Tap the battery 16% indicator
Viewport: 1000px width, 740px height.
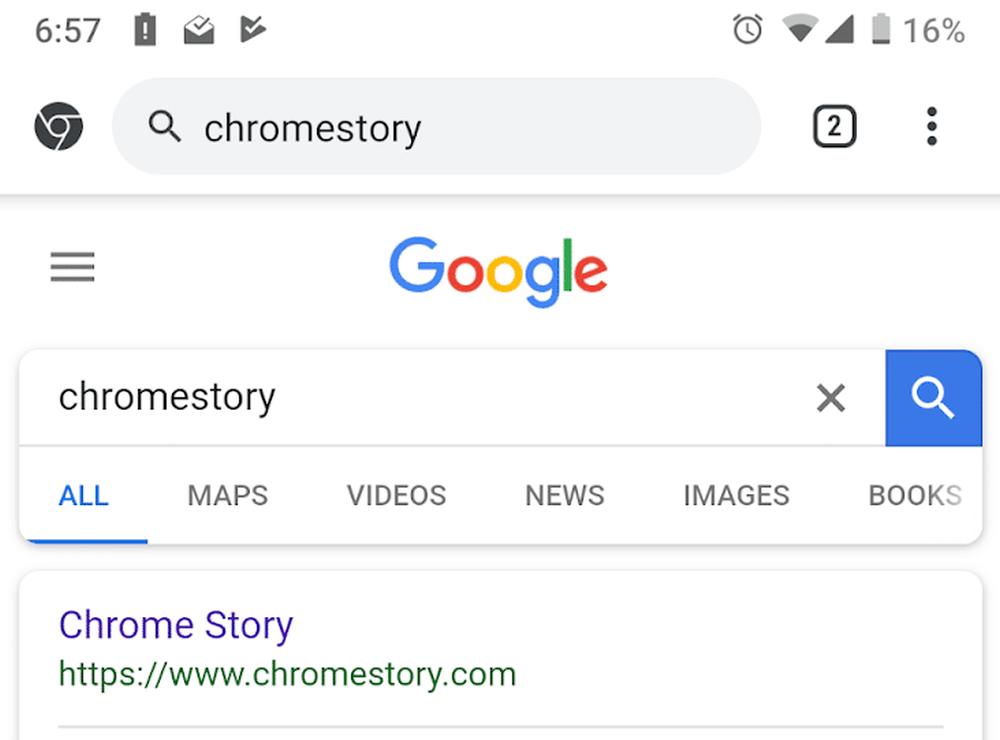coord(918,31)
